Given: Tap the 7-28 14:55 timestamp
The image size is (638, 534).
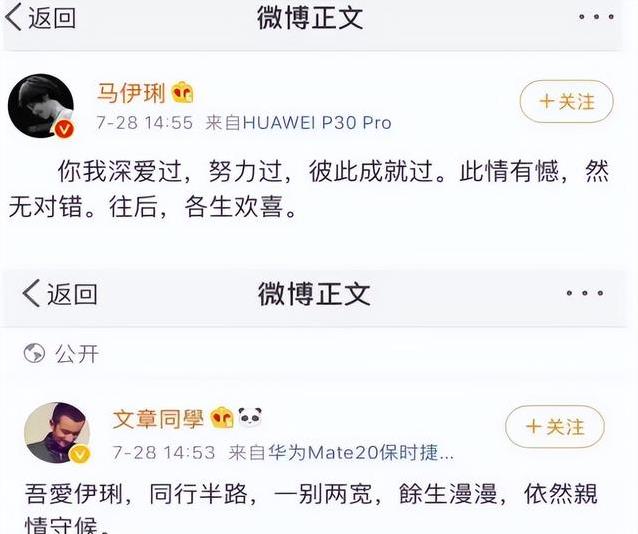Looking at the screenshot, I should point(144,123).
